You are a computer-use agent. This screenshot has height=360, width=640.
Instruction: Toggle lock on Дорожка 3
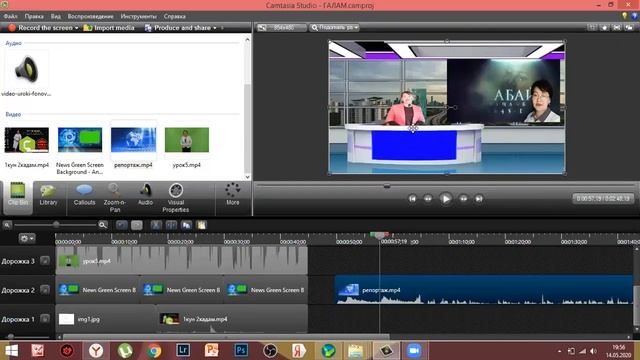(45, 261)
